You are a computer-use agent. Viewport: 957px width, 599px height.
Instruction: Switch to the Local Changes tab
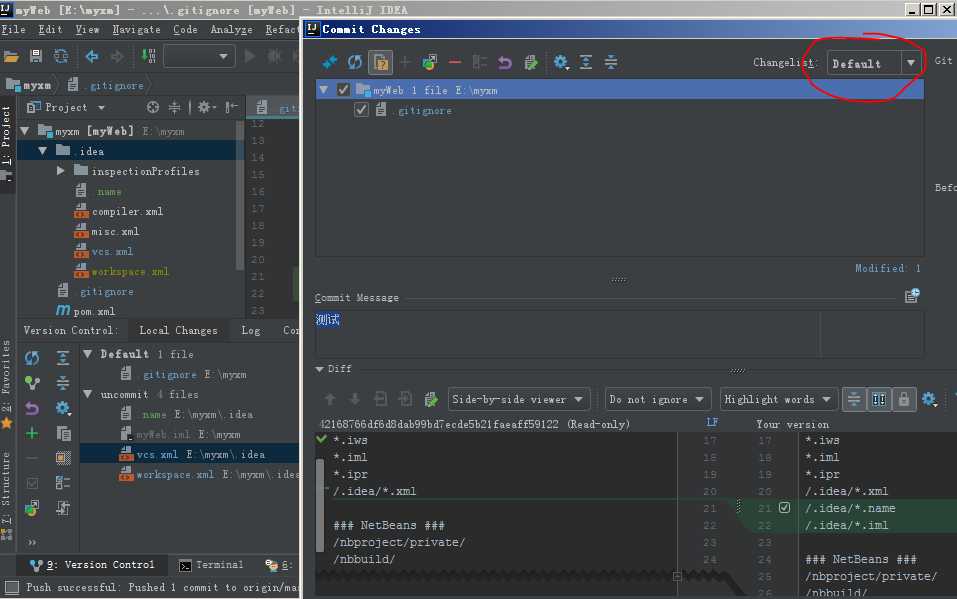click(x=178, y=330)
